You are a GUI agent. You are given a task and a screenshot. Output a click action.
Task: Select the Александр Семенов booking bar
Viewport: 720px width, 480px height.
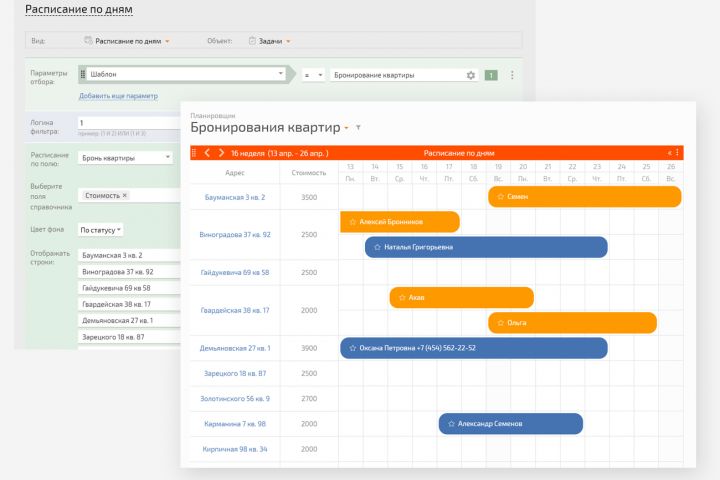(x=511, y=424)
